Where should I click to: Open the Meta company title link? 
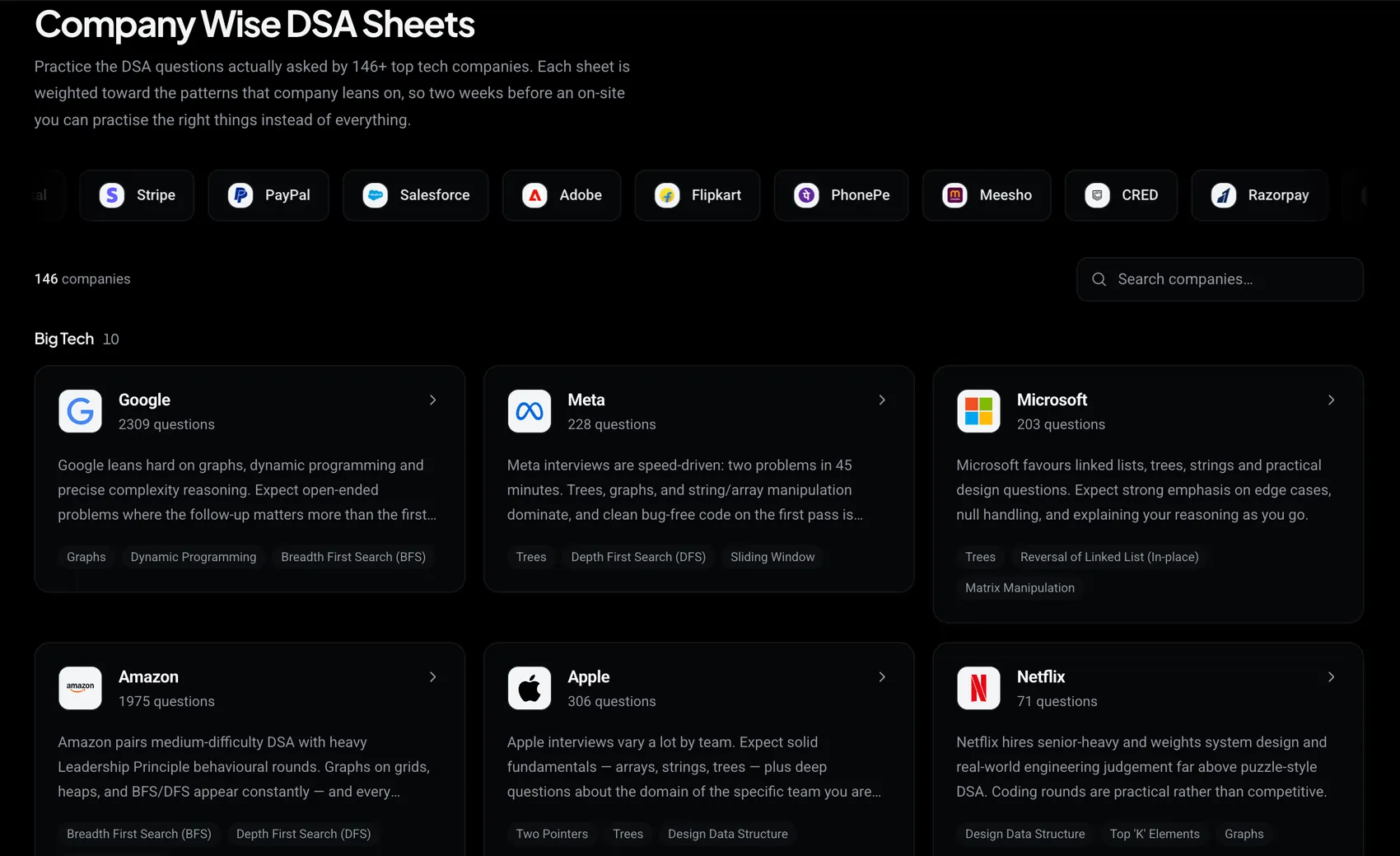click(586, 400)
